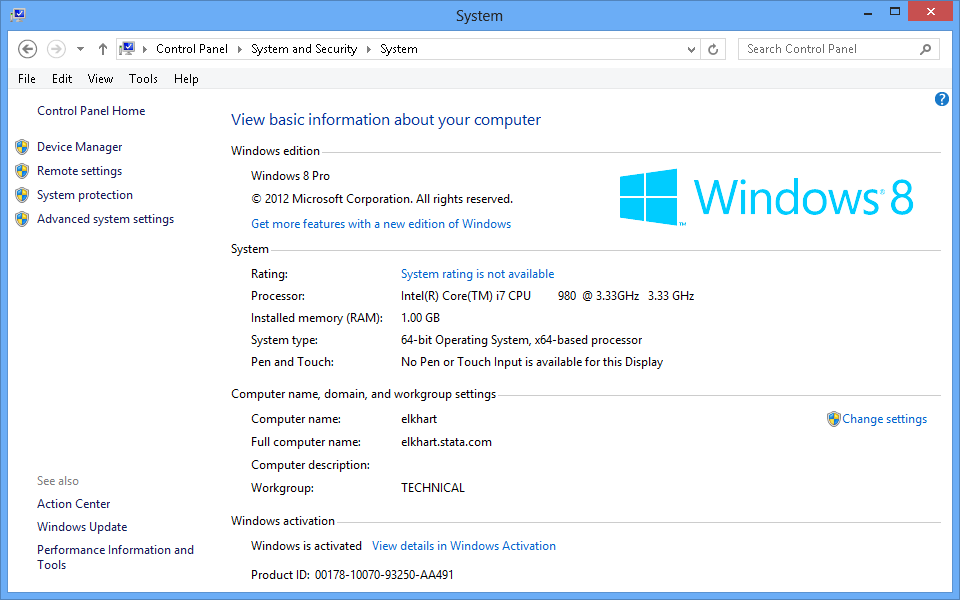Select the Windows 8 Pro edition text
Screen dimensions: 960x600
point(290,176)
